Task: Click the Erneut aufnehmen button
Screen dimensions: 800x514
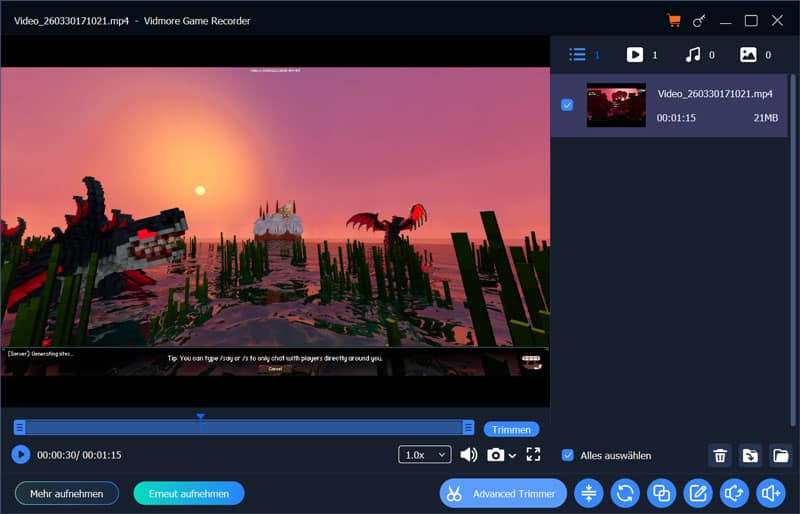Action: (189, 493)
